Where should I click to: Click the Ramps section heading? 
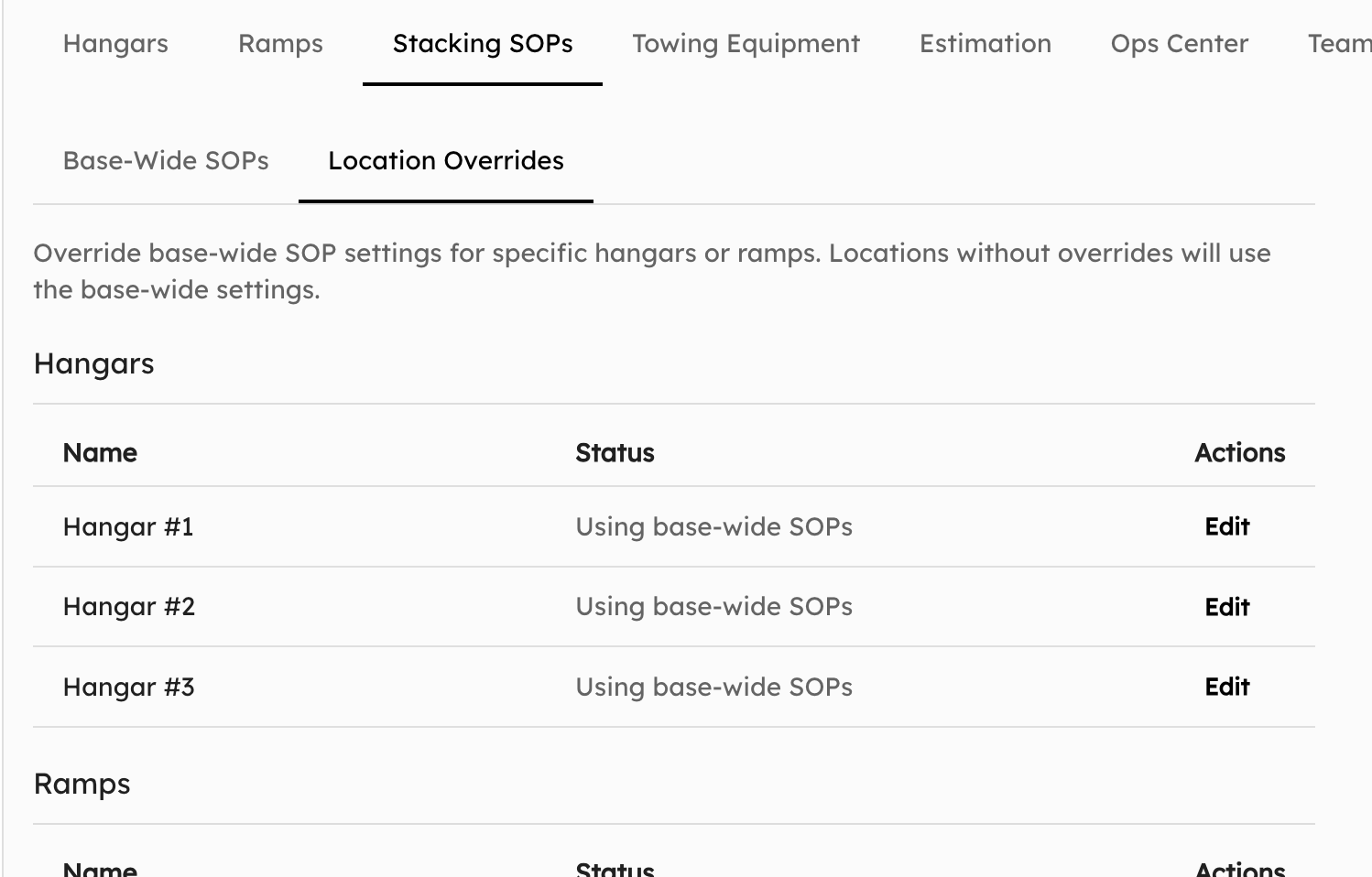82,783
